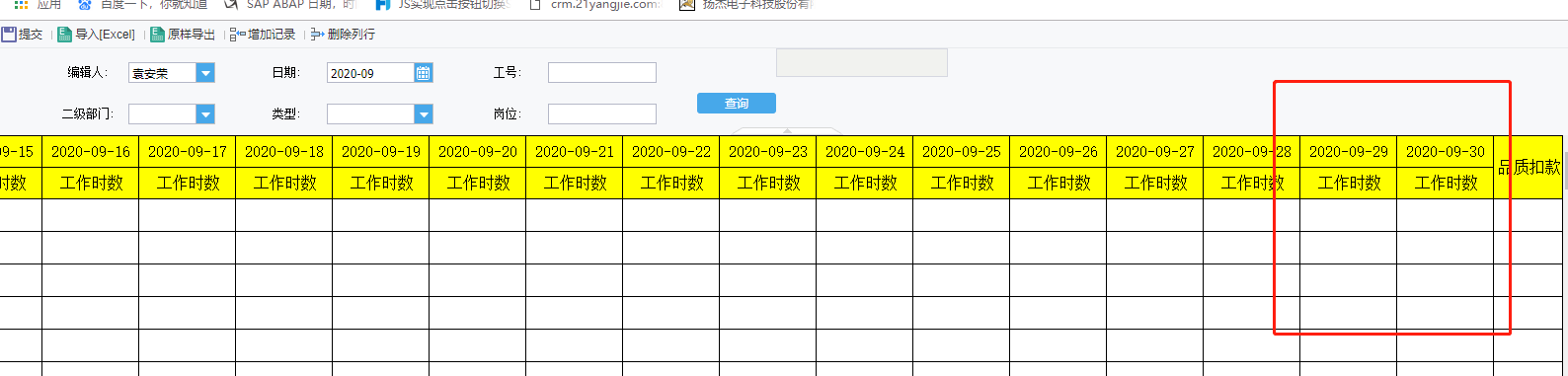Click the 品质扣款 column header
The height and width of the screenshot is (376, 1568).
coord(1529,168)
